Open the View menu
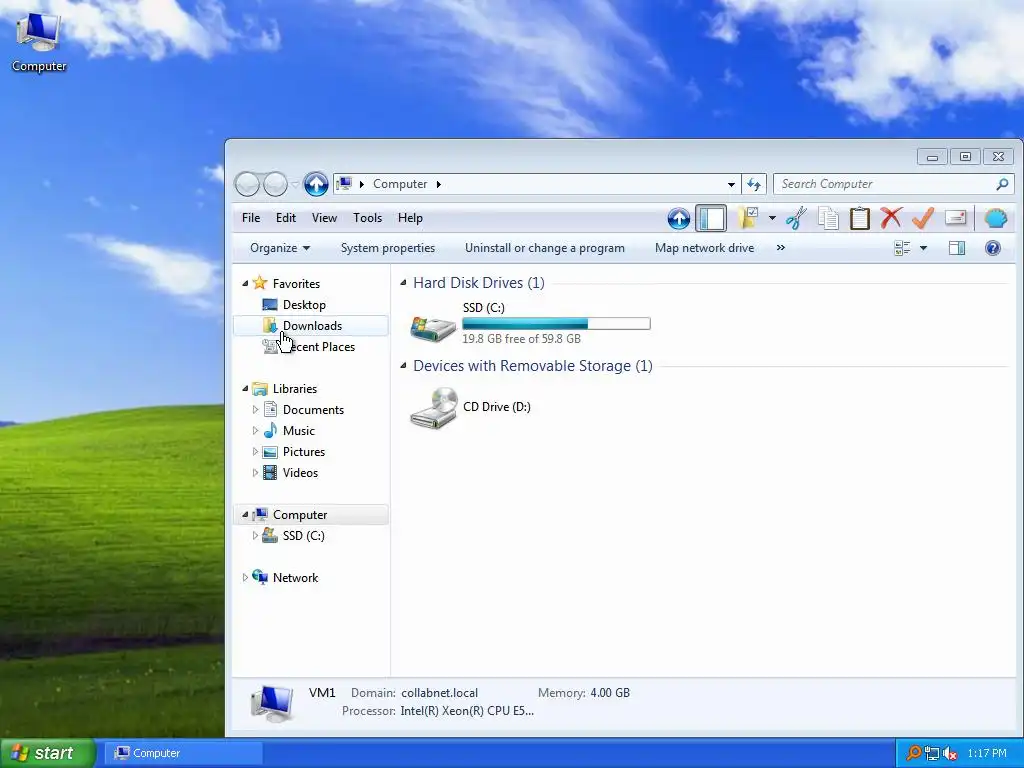Image resolution: width=1024 pixels, height=768 pixels. click(x=324, y=218)
